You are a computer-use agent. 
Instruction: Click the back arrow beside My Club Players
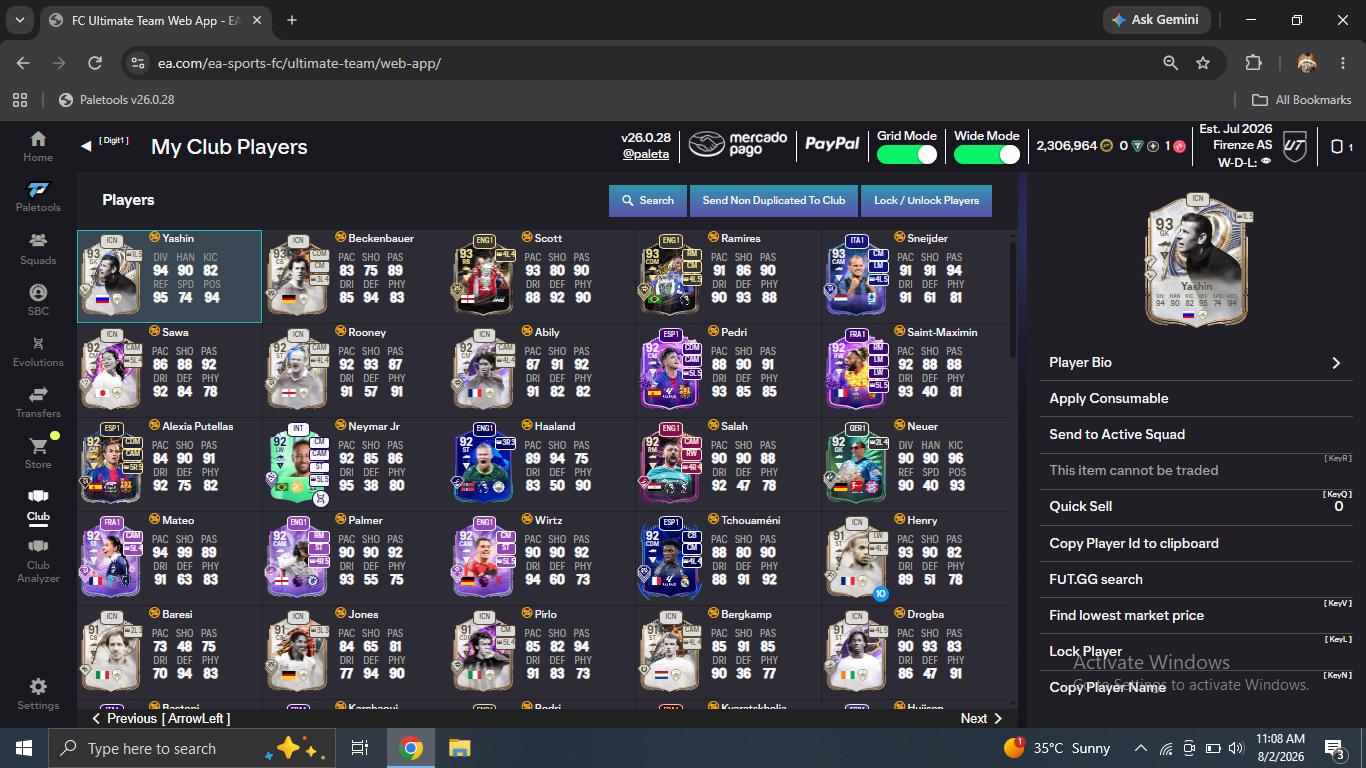(86, 146)
